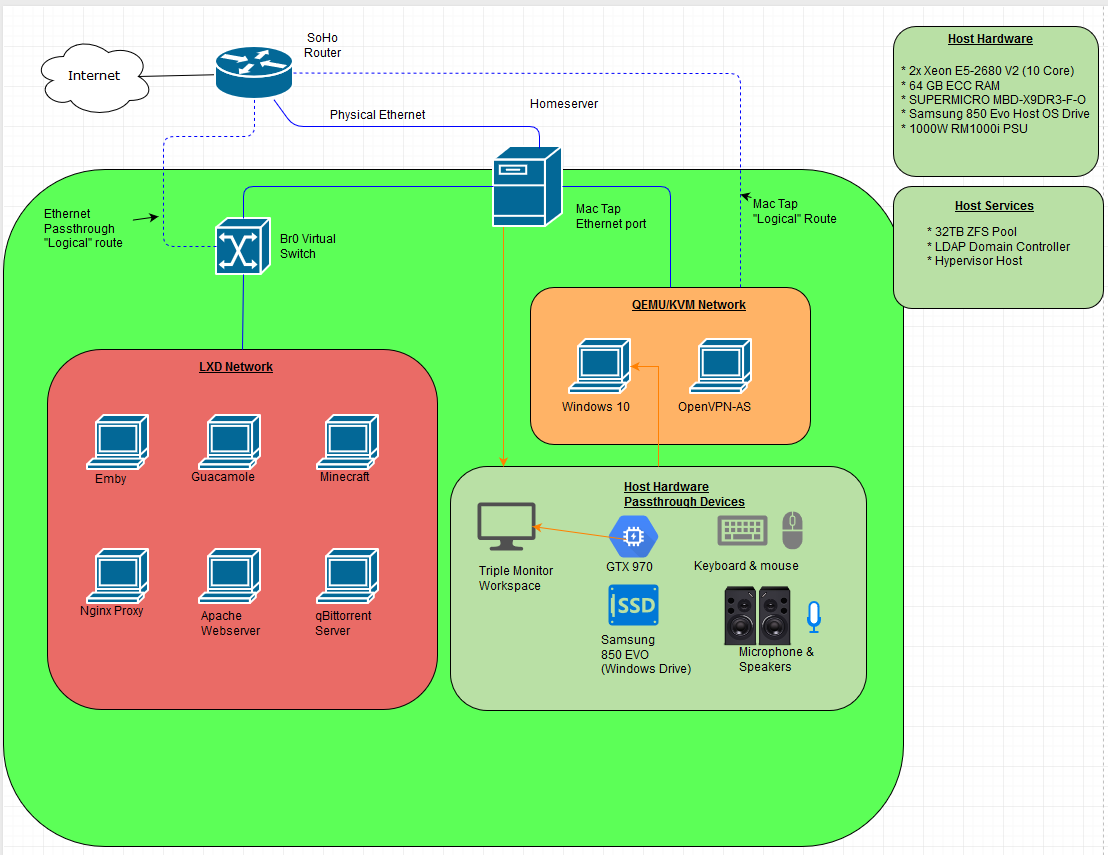Image resolution: width=1108 pixels, height=855 pixels.
Task: Click the speakers image
Action: (x=757, y=616)
